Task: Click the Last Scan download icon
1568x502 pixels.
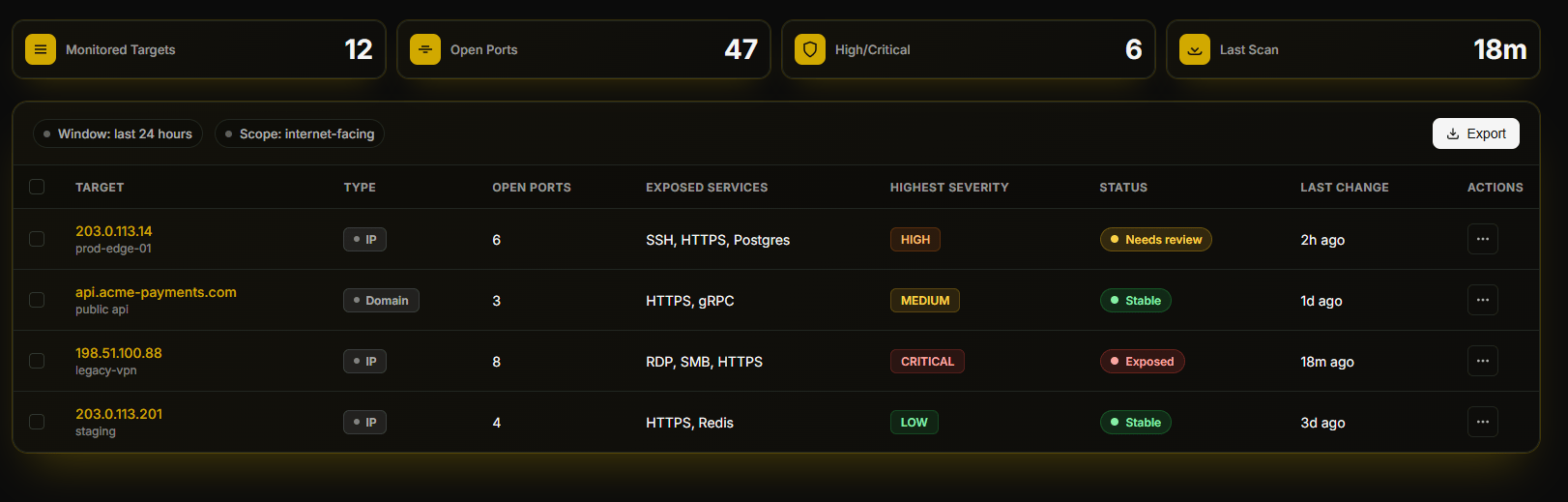Action: click(1195, 49)
